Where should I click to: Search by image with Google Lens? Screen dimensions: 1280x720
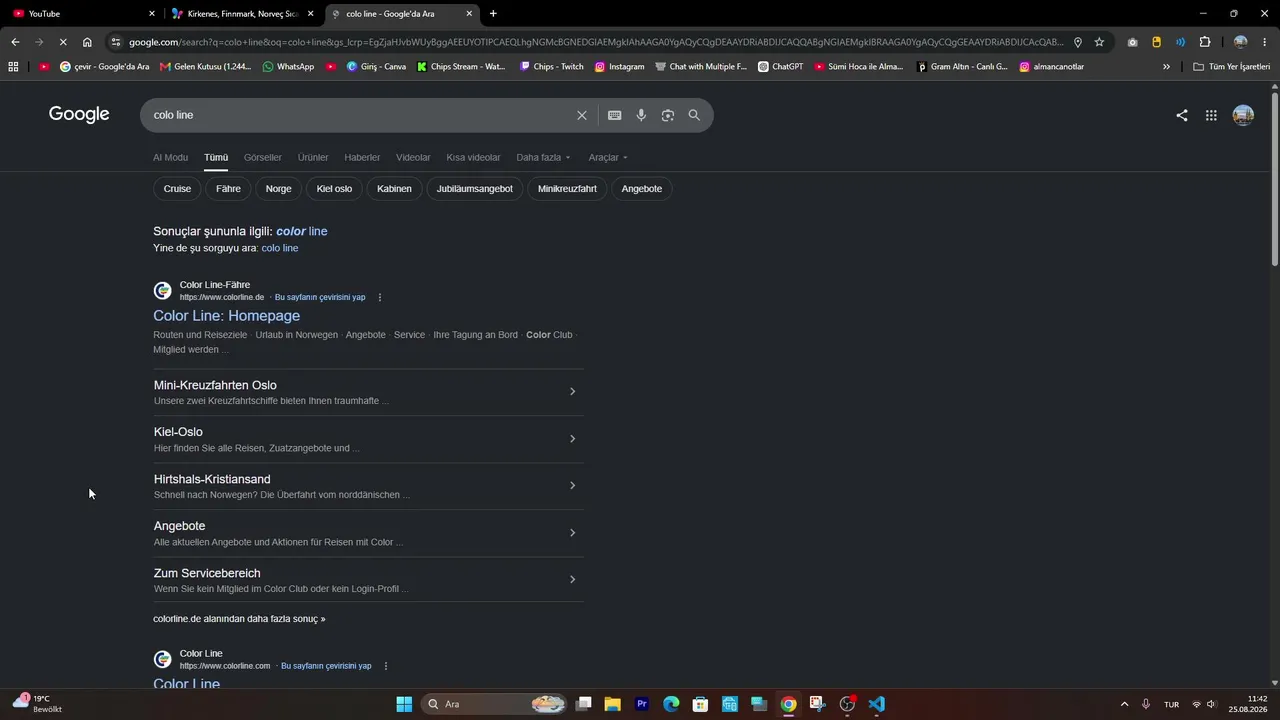(668, 115)
